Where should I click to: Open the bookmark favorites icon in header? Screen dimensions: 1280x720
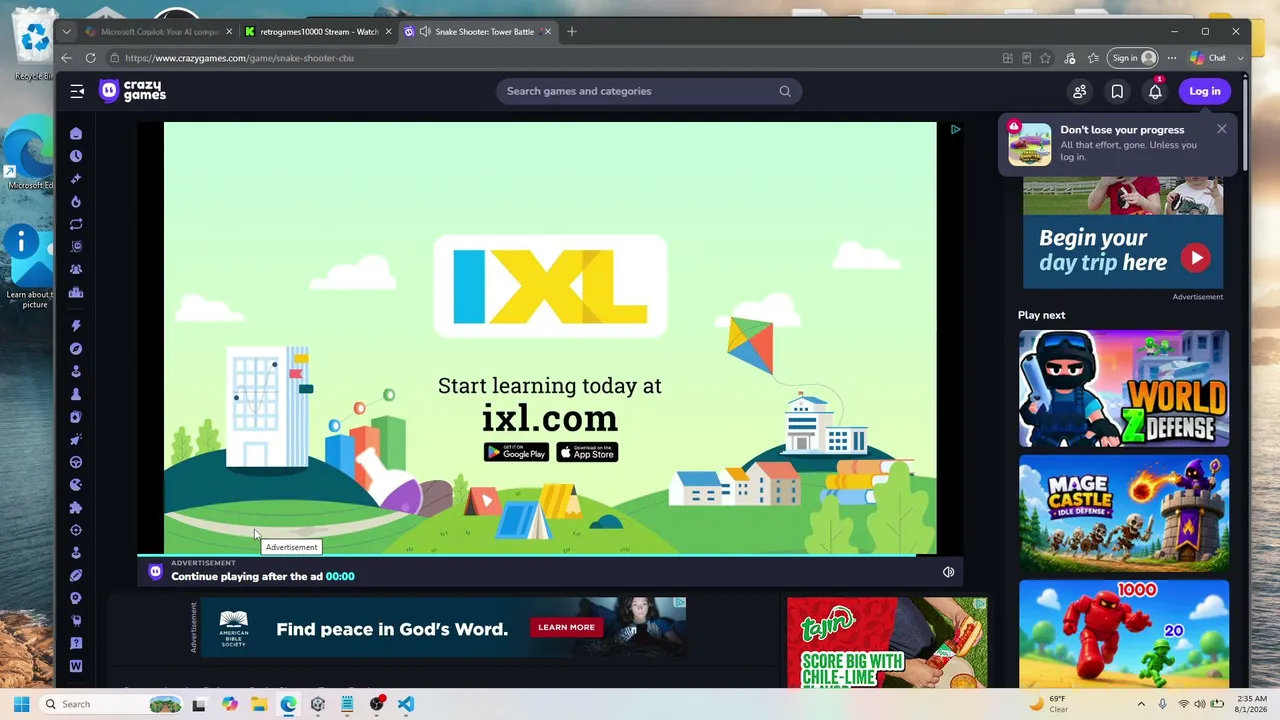click(x=1117, y=91)
